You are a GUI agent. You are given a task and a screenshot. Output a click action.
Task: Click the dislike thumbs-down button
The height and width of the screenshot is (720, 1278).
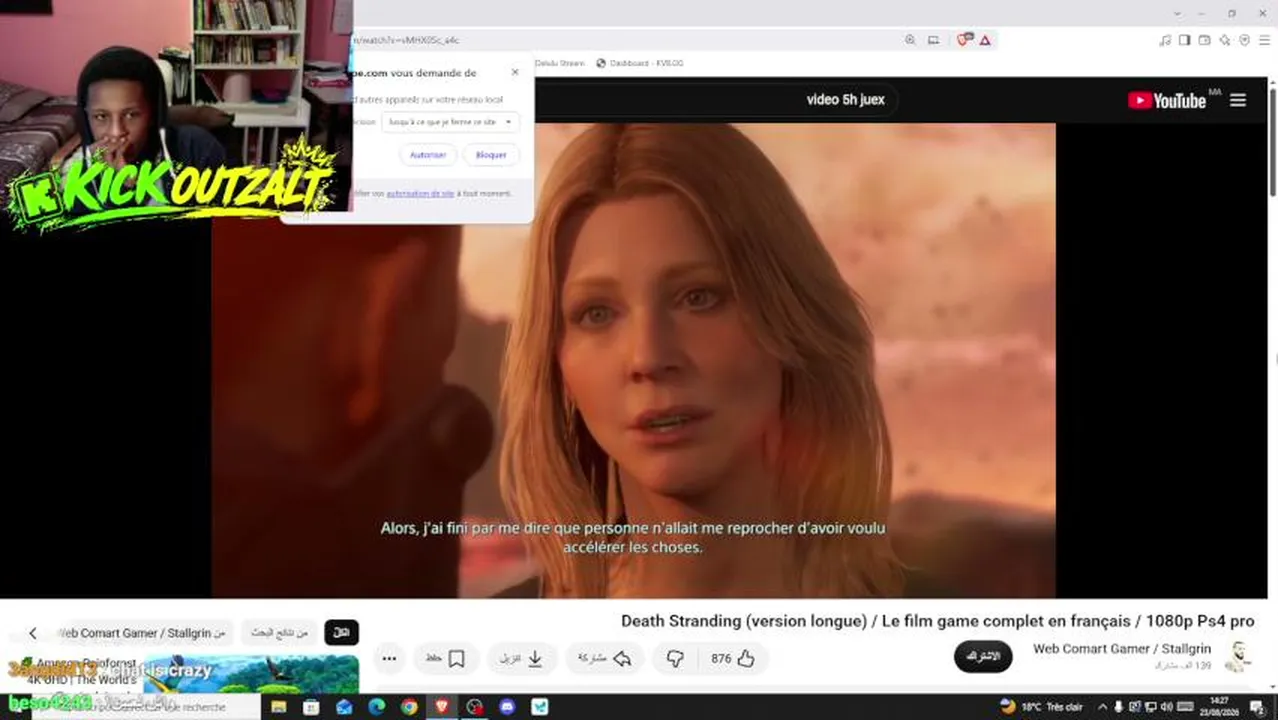coord(675,658)
